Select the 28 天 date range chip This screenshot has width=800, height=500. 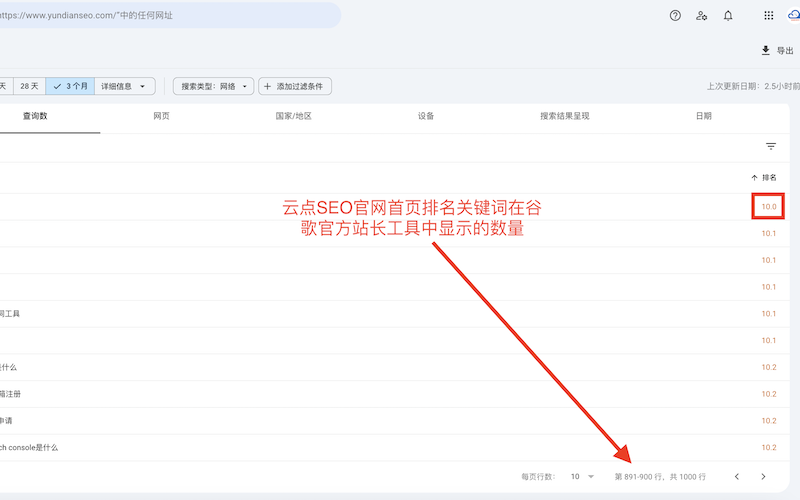coord(30,86)
